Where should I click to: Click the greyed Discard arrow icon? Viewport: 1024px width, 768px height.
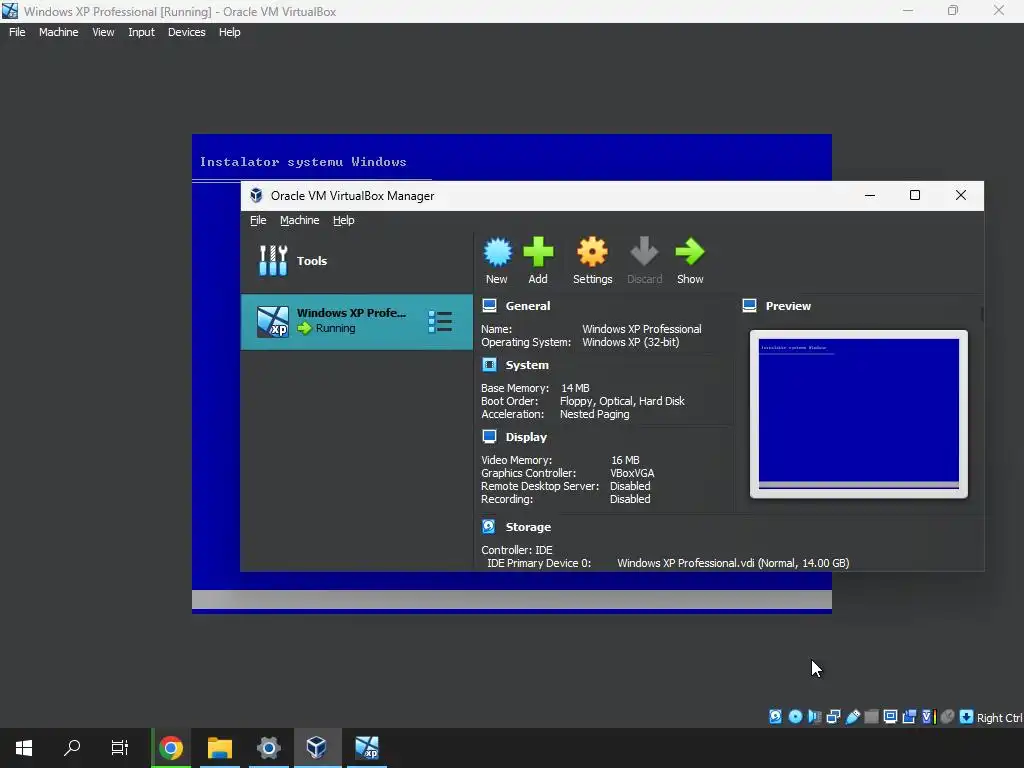tap(644, 252)
